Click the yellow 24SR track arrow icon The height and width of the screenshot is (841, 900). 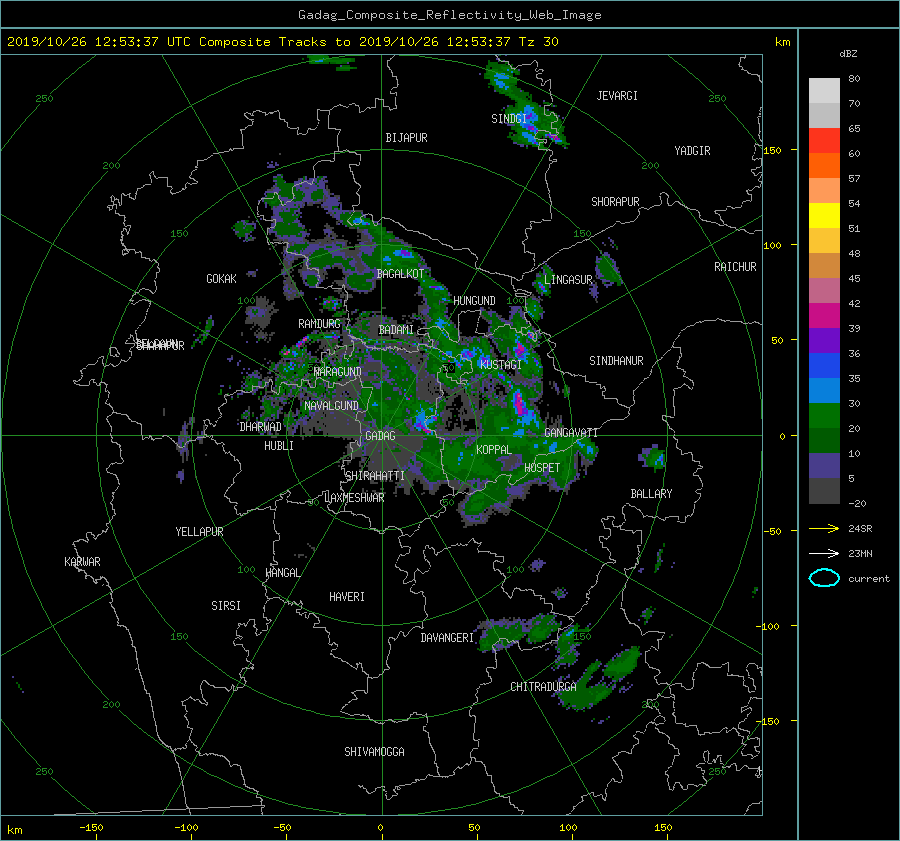click(x=824, y=528)
